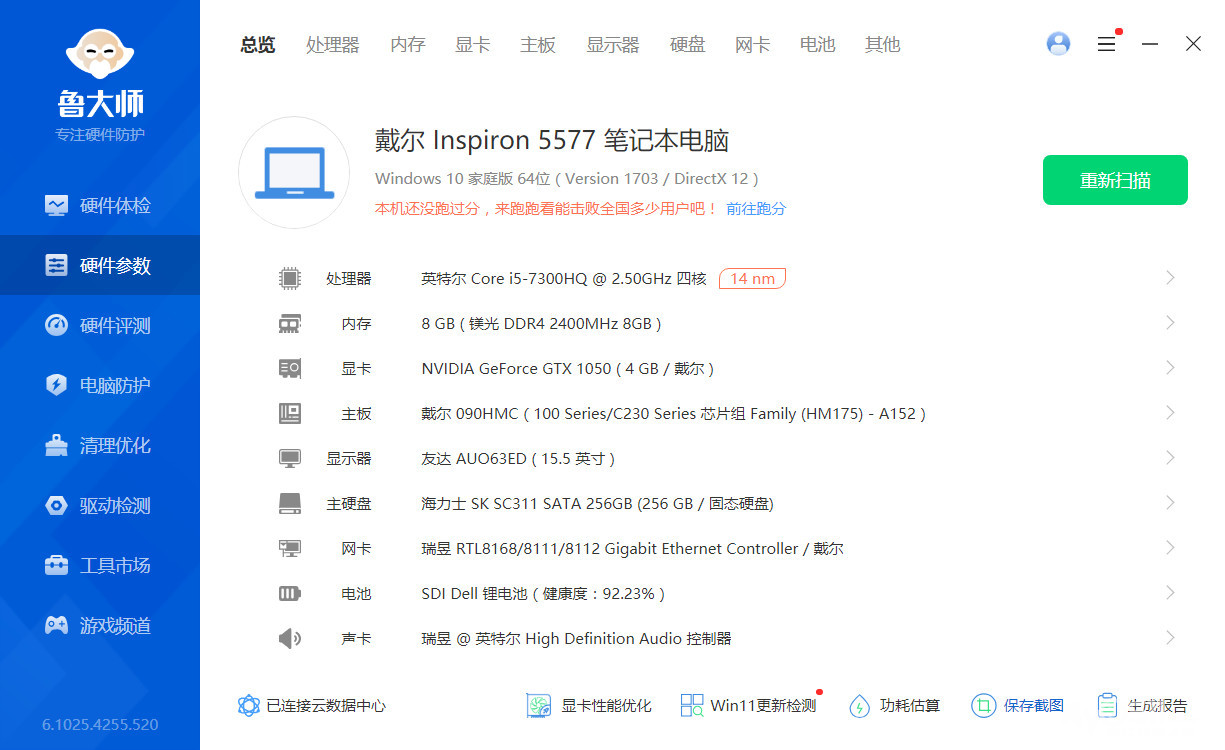This screenshot has height=750, width=1225.
Task: Open the 清理优化 cleanup icon
Action: point(56,445)
